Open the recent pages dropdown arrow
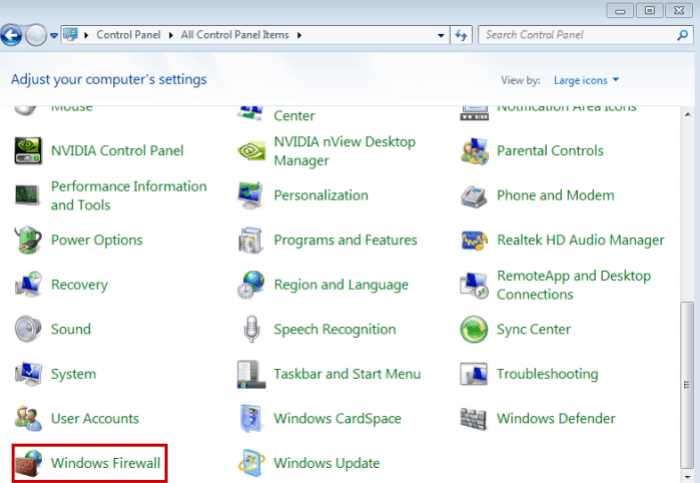Viewport: 700px width, 483px height. pyautogui.click(x=54, y=35)
